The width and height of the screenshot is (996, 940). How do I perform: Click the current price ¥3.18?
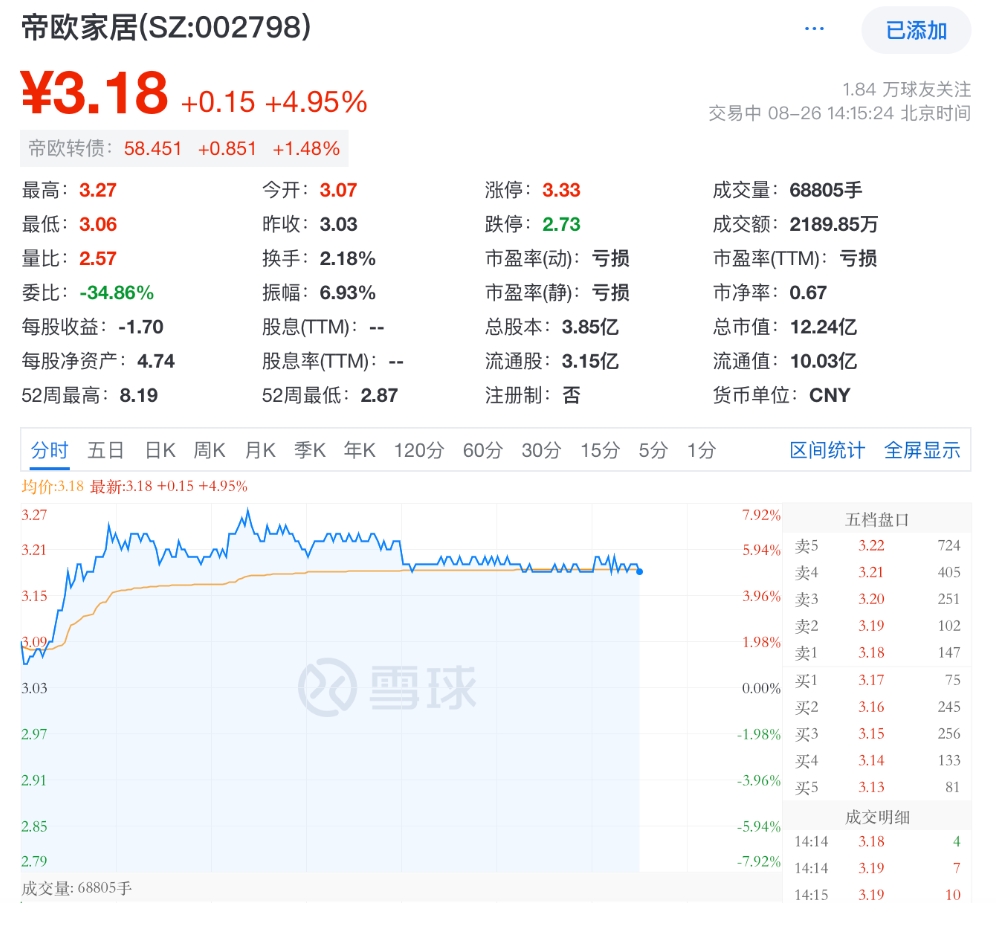[x=95, y=93]
